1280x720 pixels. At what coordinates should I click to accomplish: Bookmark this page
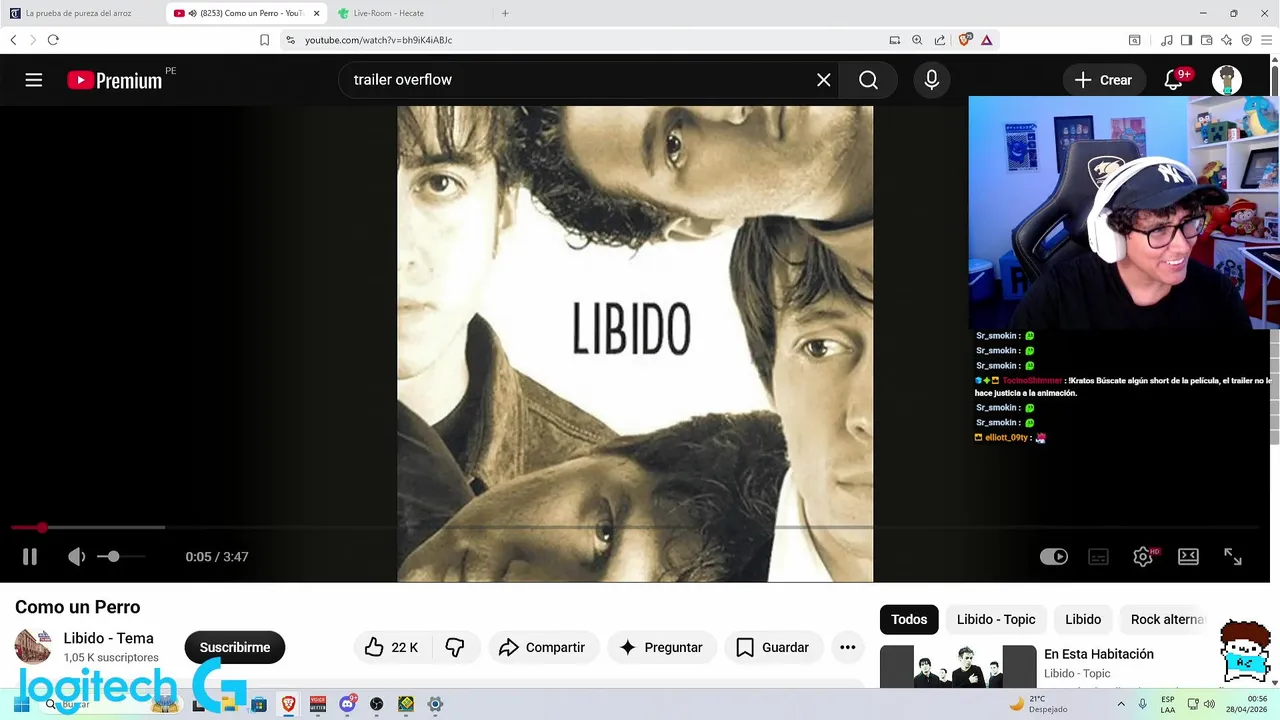point(264,40)
